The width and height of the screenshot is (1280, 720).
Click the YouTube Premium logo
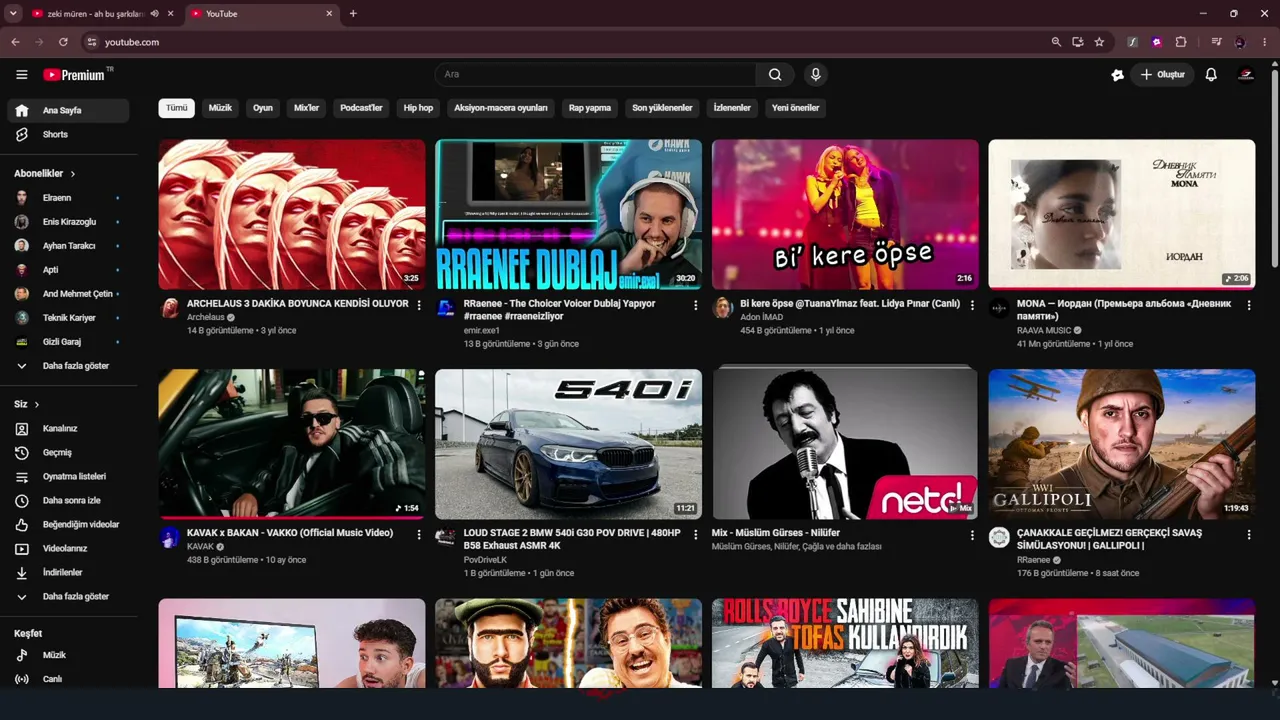(77, 74)
